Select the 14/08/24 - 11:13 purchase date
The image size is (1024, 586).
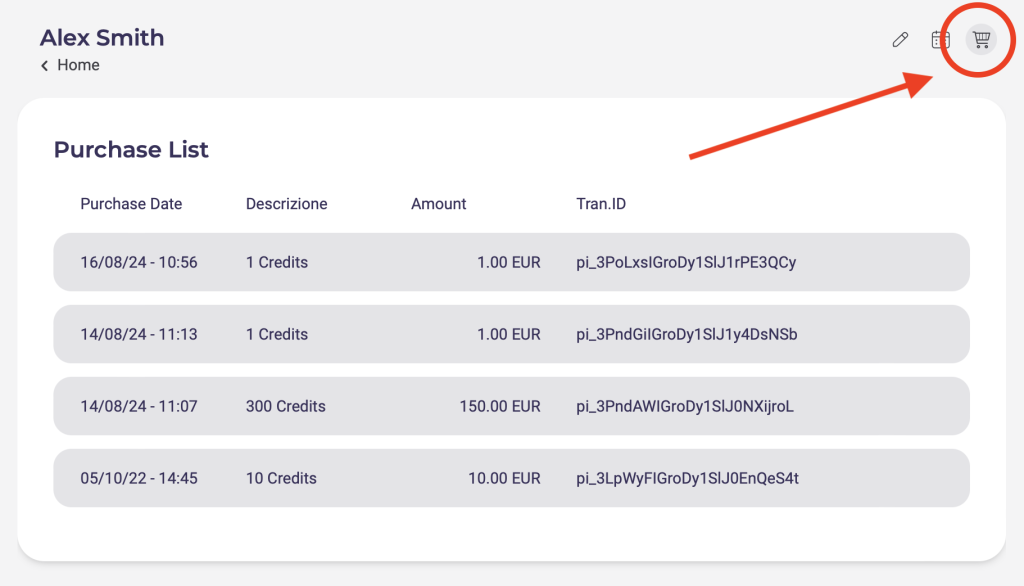[139, 335]
